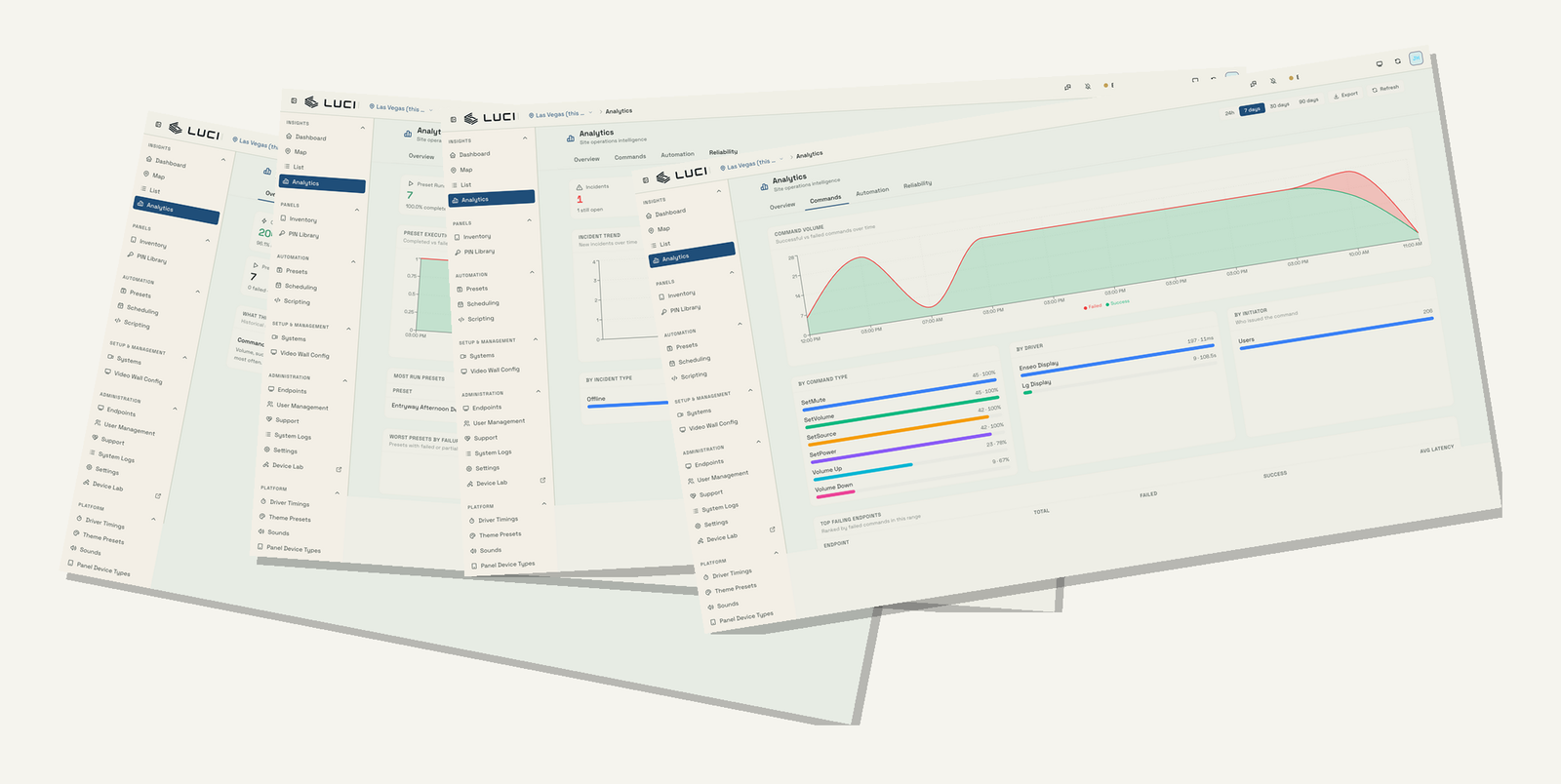The height and width of the screenshot is (784, 1561).
Task: Click the SetMute blue progress bar
Action: pyautogui.click(x=899, y=395)
